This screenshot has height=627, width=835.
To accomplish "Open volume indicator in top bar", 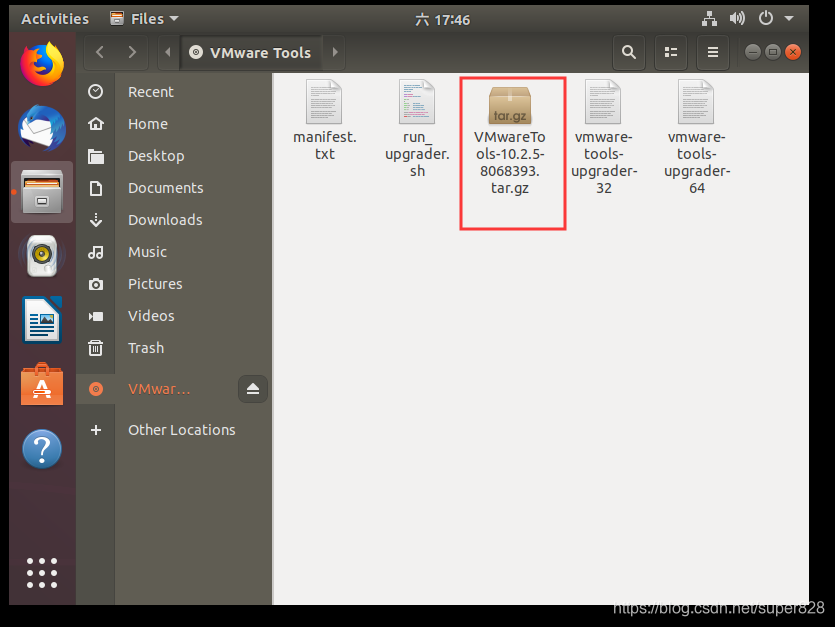I will pos(737,19).
